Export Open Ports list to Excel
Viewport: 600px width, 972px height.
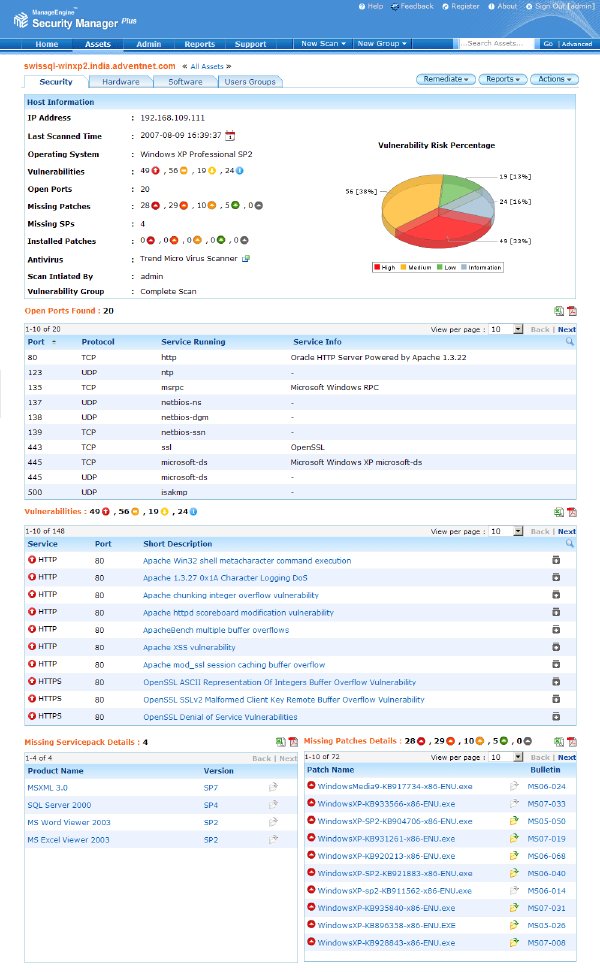[x=559, y=311]
